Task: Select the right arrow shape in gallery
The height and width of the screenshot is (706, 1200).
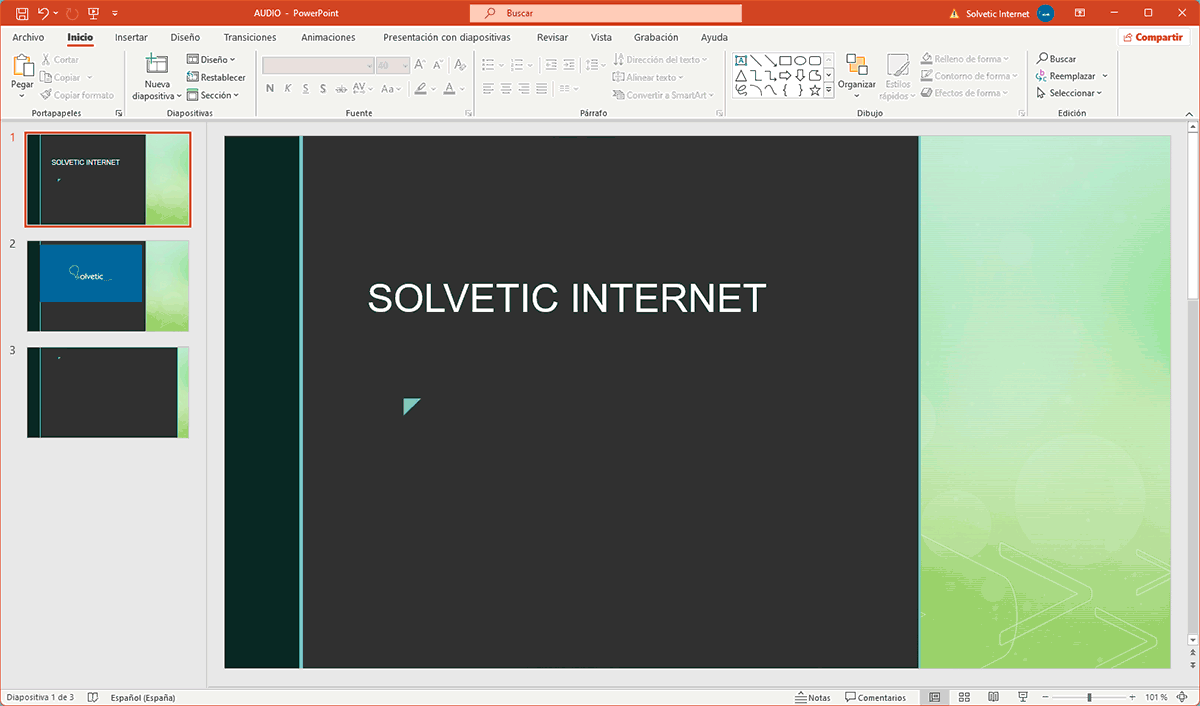Action: (x=785, y=75)
